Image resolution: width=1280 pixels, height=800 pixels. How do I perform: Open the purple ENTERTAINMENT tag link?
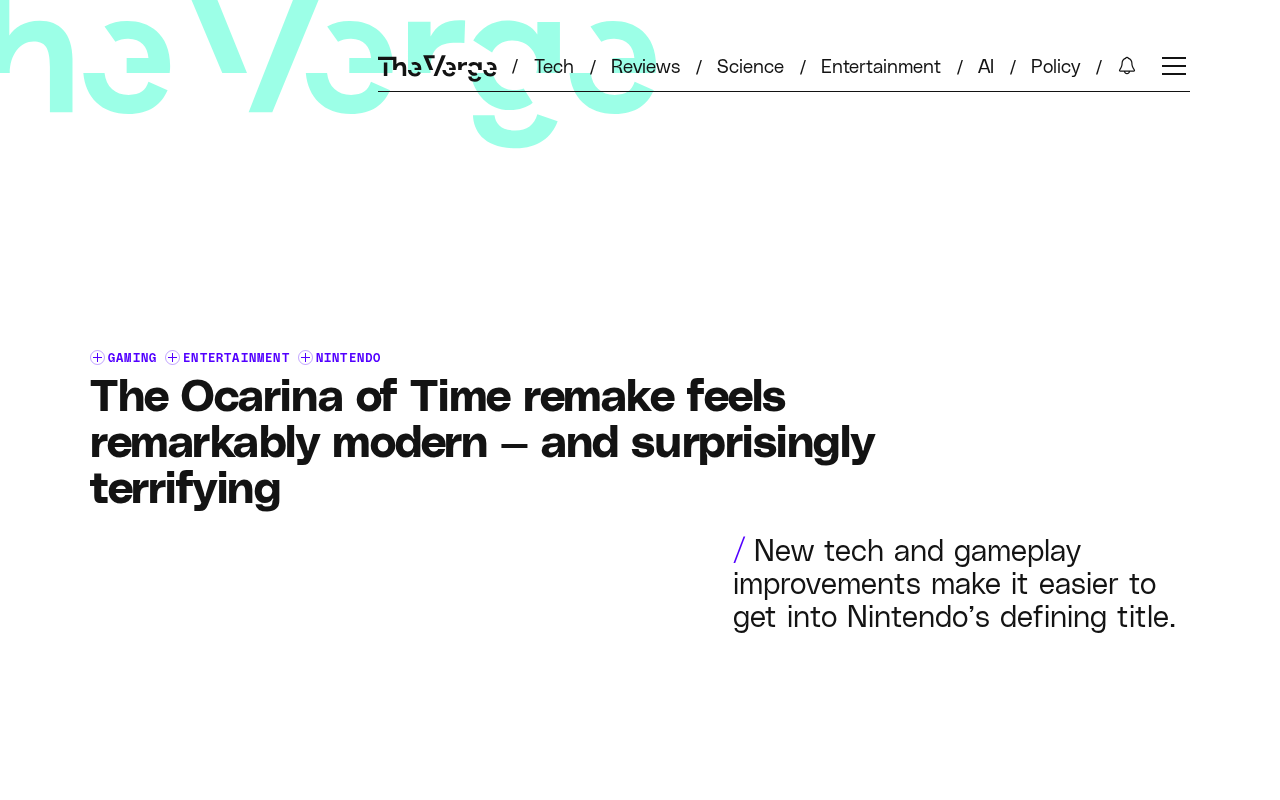coord(236,358)
